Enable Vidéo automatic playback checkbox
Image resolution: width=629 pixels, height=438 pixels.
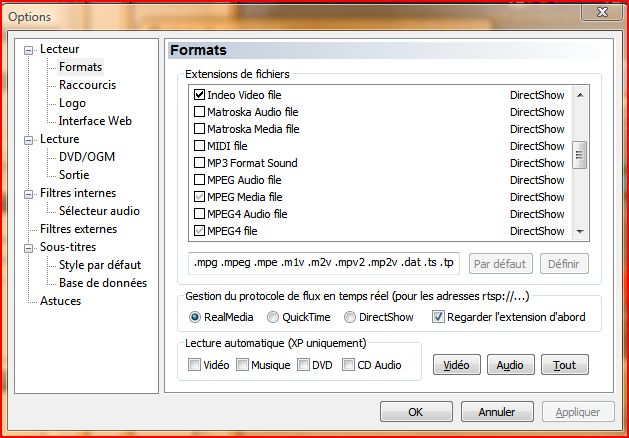[x=195, y=365]
